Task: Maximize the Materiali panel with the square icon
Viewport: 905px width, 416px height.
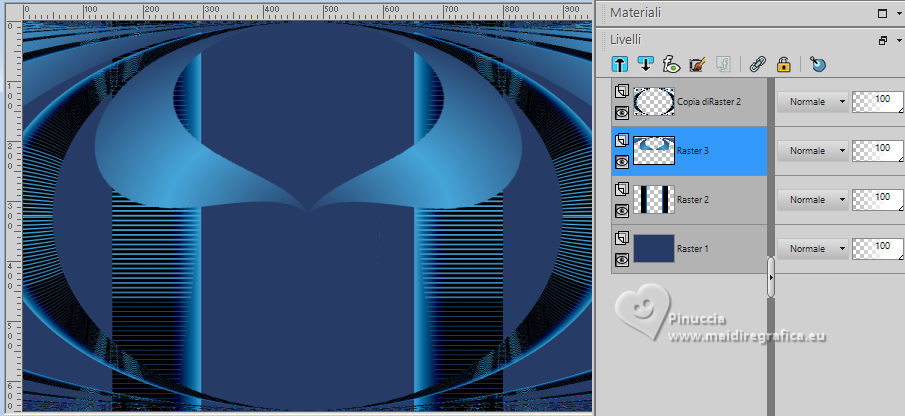Action: (882, 13)
